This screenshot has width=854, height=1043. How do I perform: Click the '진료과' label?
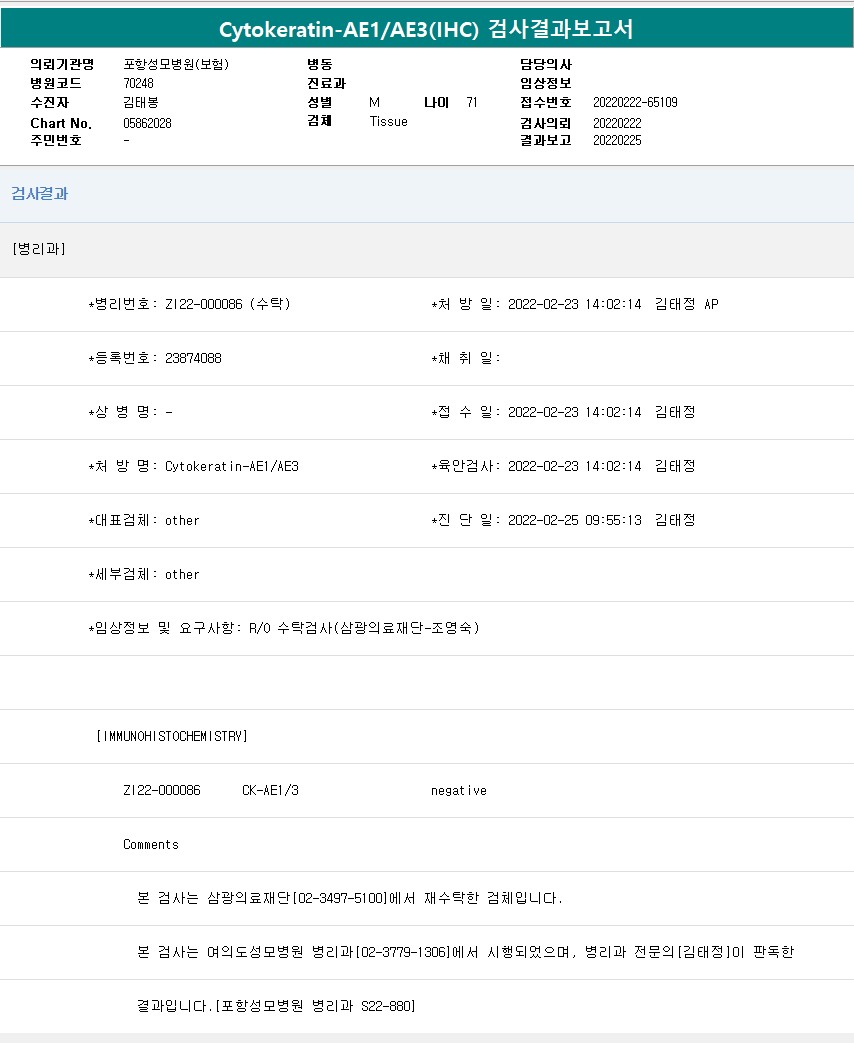[x=327, y=83]
